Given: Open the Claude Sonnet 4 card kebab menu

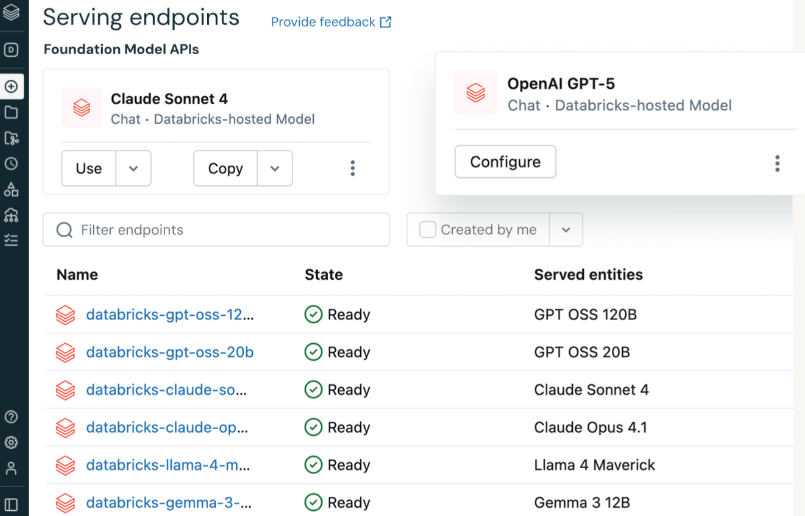Looking at the screenshot, I should [353, 168].
